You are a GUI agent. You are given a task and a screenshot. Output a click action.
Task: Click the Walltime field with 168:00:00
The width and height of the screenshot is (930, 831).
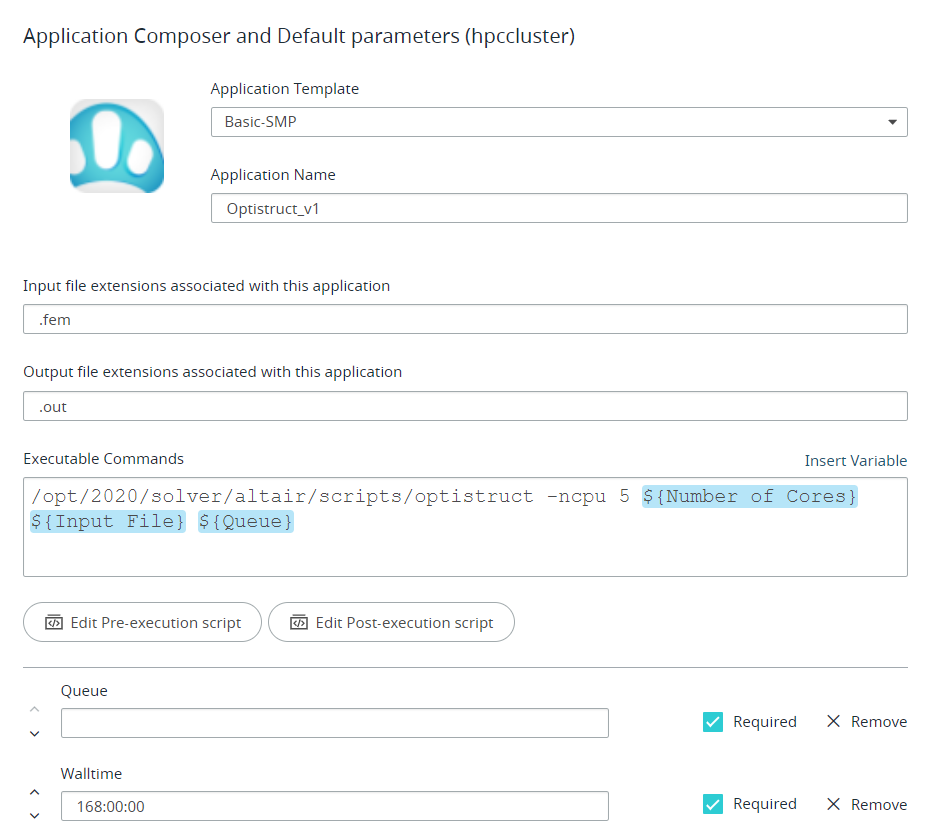click(335, 806)
